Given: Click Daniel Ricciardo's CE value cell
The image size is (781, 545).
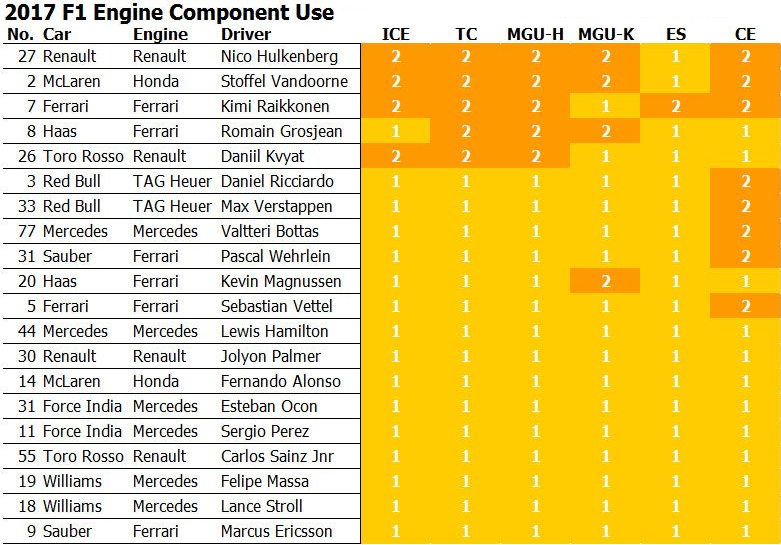Looking at the screenshot, I should pyautogui.click(x=745, y=181).
